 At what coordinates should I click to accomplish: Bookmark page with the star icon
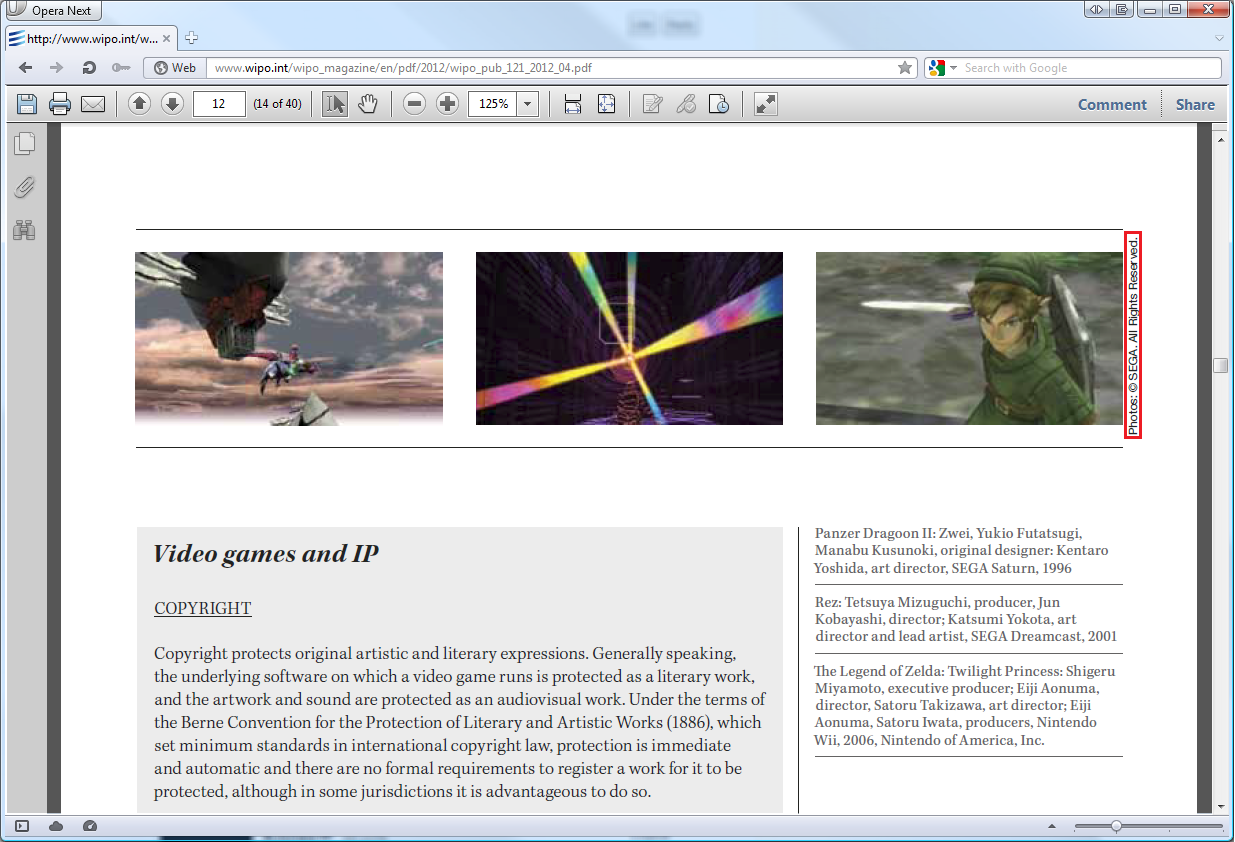(905, 68)
